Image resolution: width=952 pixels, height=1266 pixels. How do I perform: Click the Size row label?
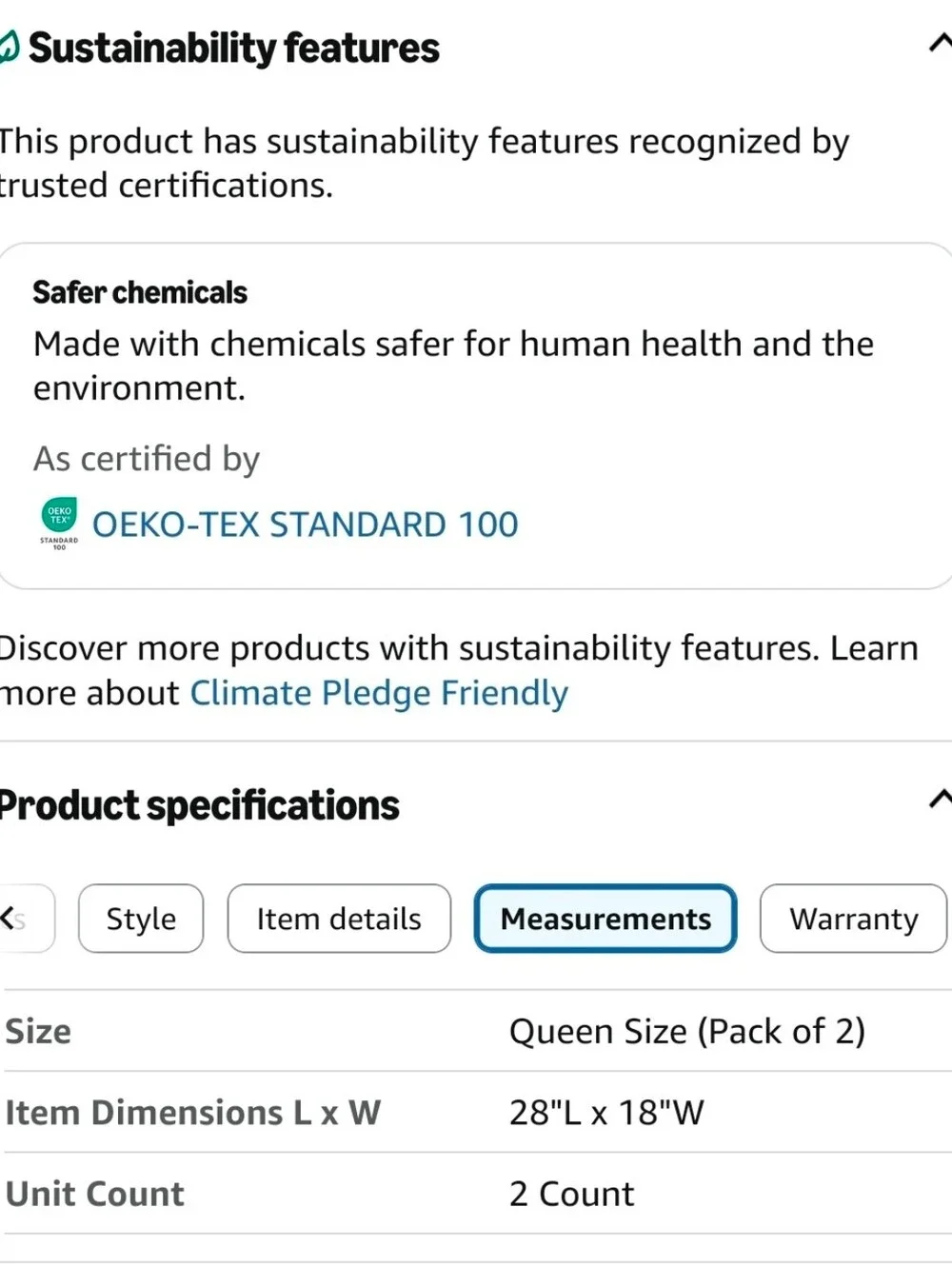pos(38,1032)
